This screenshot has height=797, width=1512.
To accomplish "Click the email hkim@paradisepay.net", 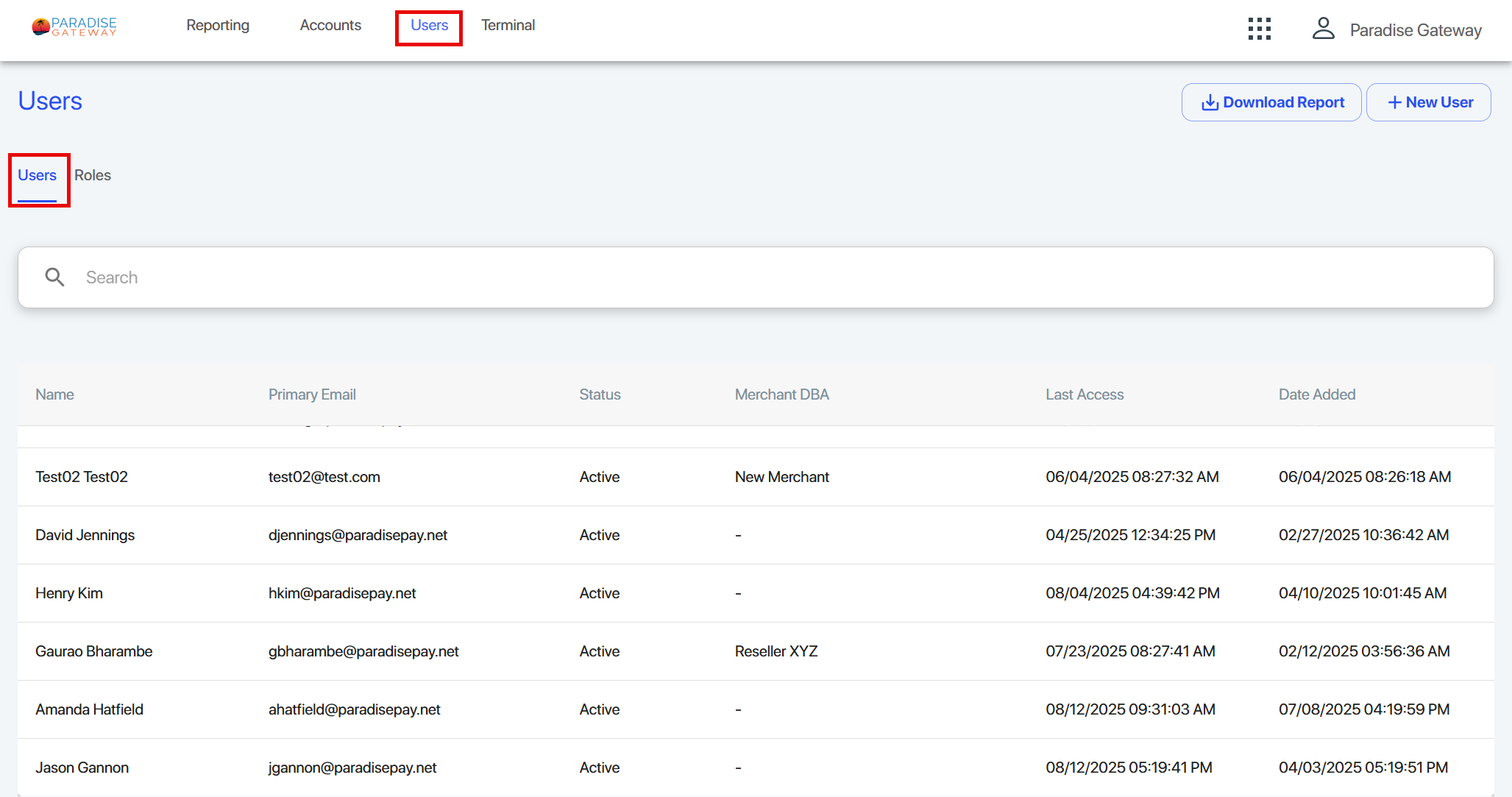I will point(342,593).
